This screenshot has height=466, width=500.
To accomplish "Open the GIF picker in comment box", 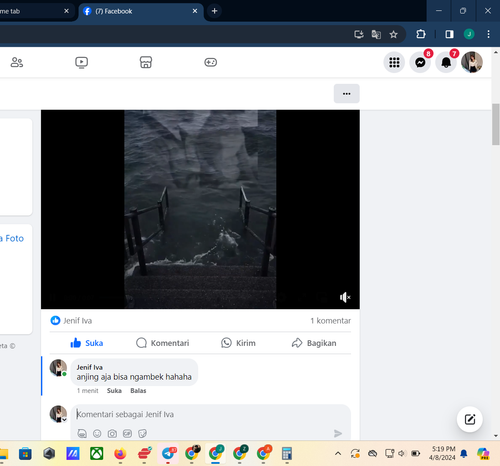I will pyautogui.click(x=127, y=433).
